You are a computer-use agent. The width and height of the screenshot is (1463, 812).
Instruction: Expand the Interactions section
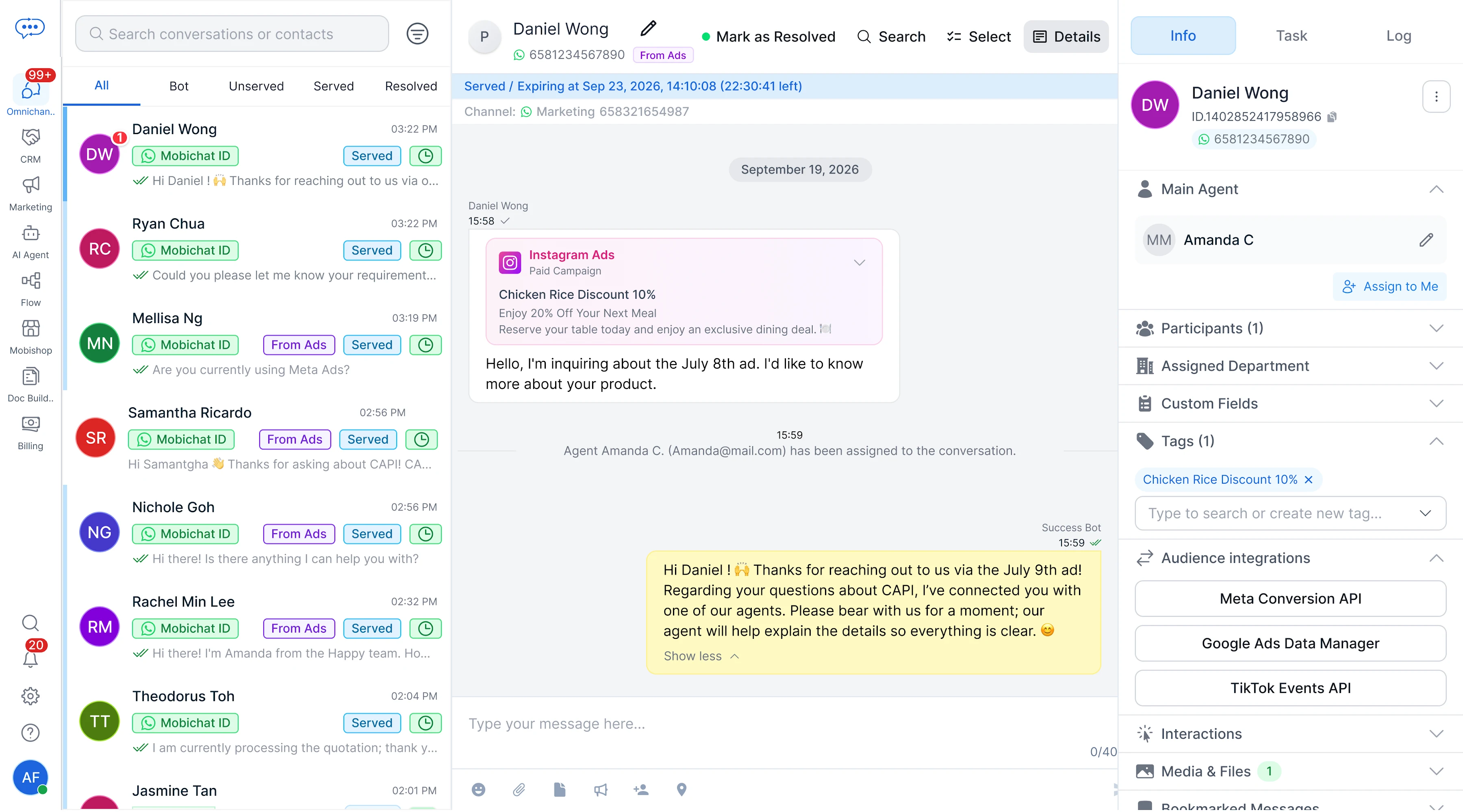click(1436, 734)
